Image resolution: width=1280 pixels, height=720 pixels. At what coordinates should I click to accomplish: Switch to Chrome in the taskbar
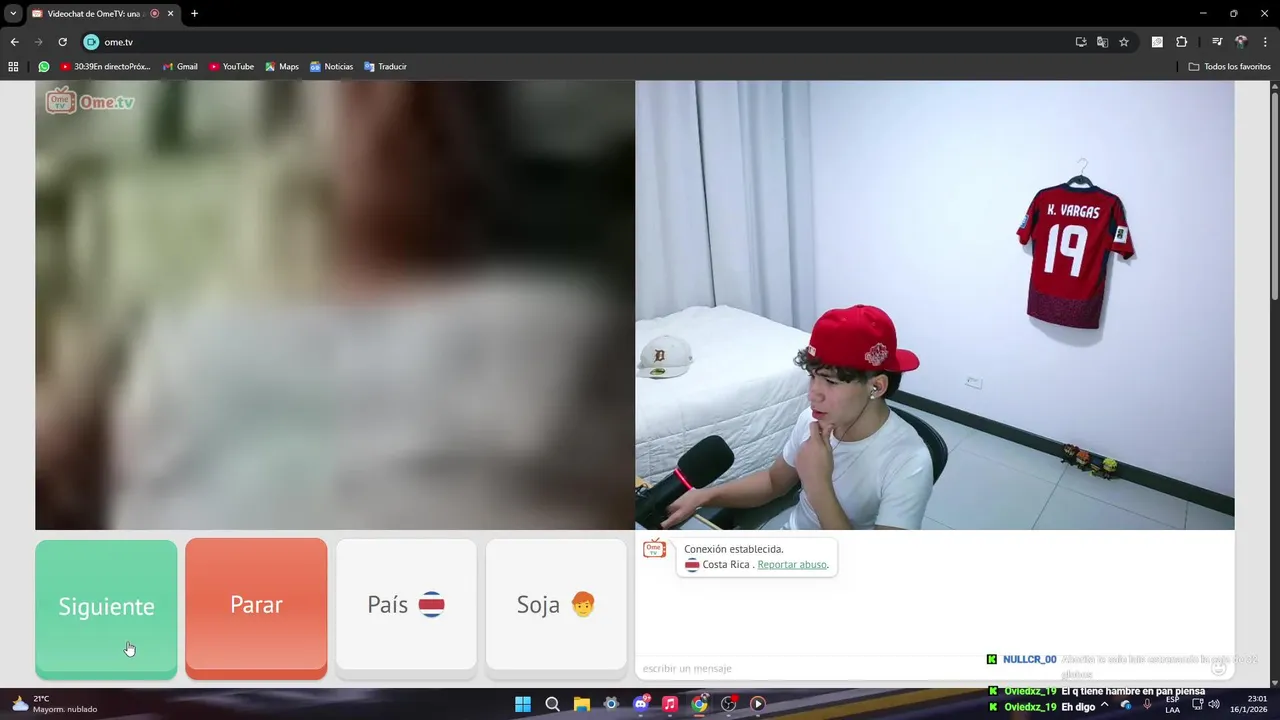(699, 704)
